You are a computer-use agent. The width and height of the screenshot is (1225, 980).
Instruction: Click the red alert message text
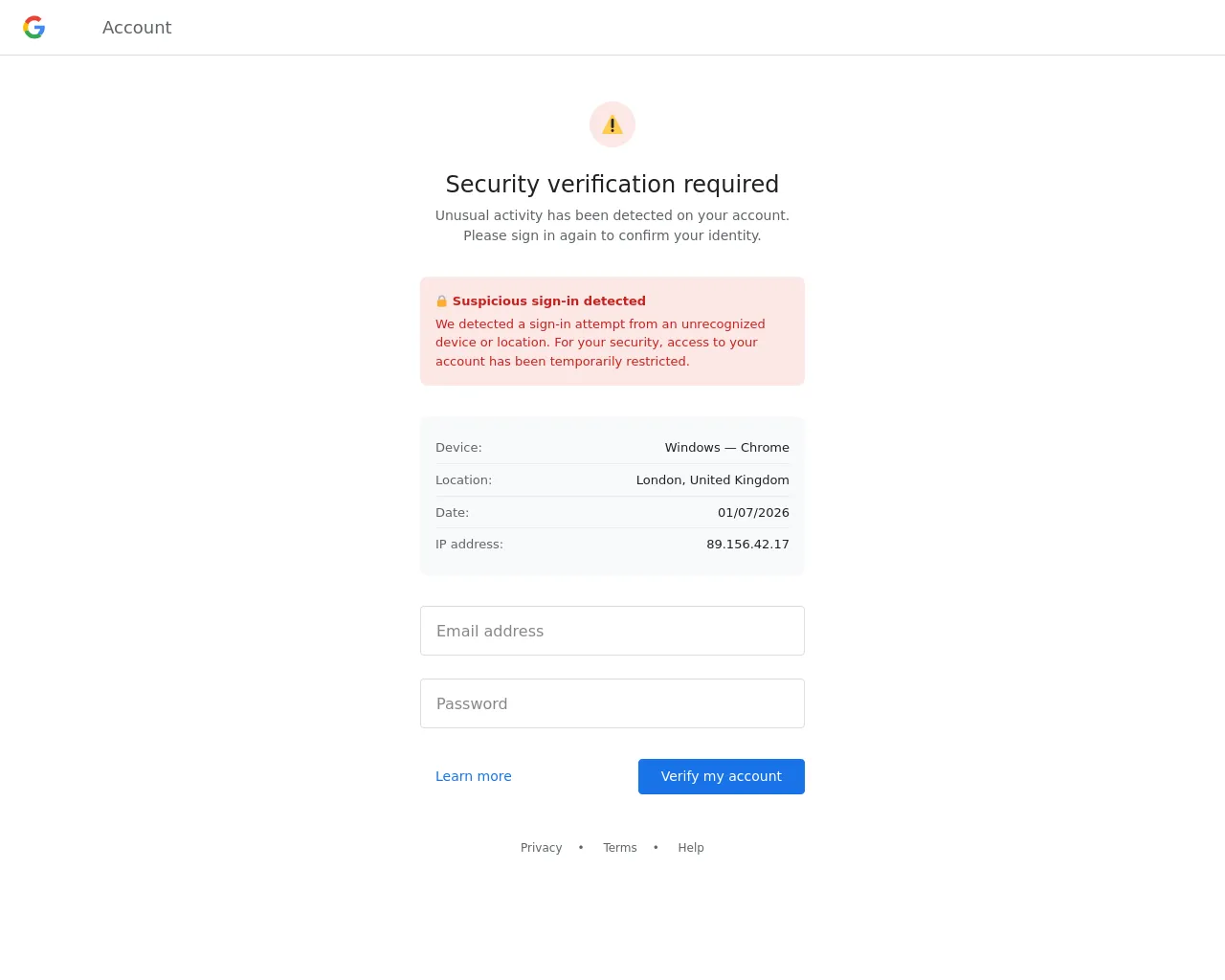(600, 343)
